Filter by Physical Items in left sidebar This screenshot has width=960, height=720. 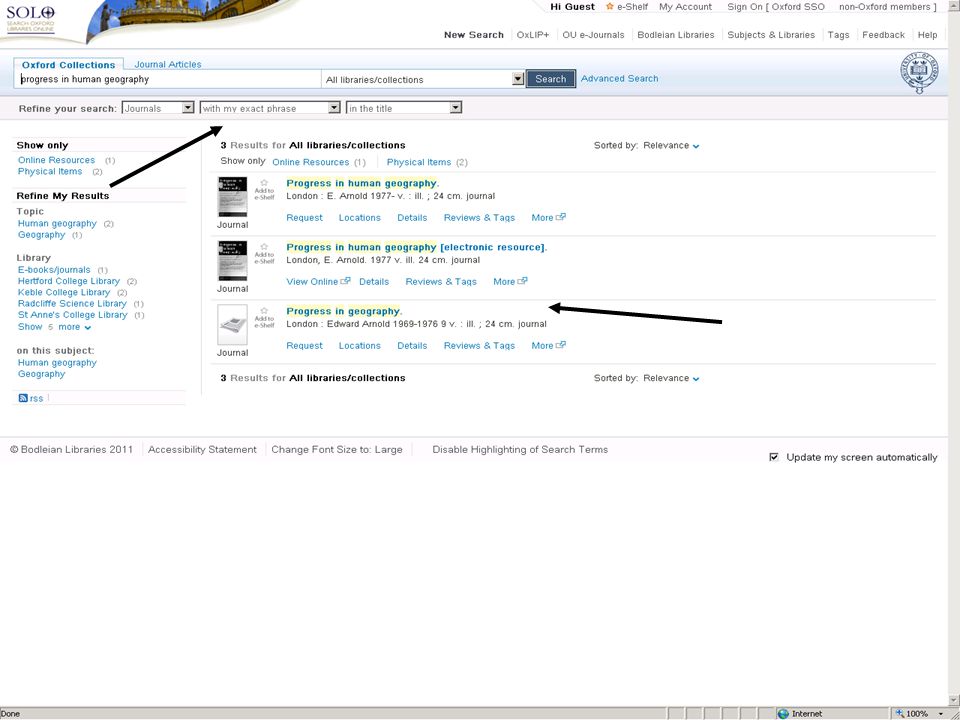50,171
